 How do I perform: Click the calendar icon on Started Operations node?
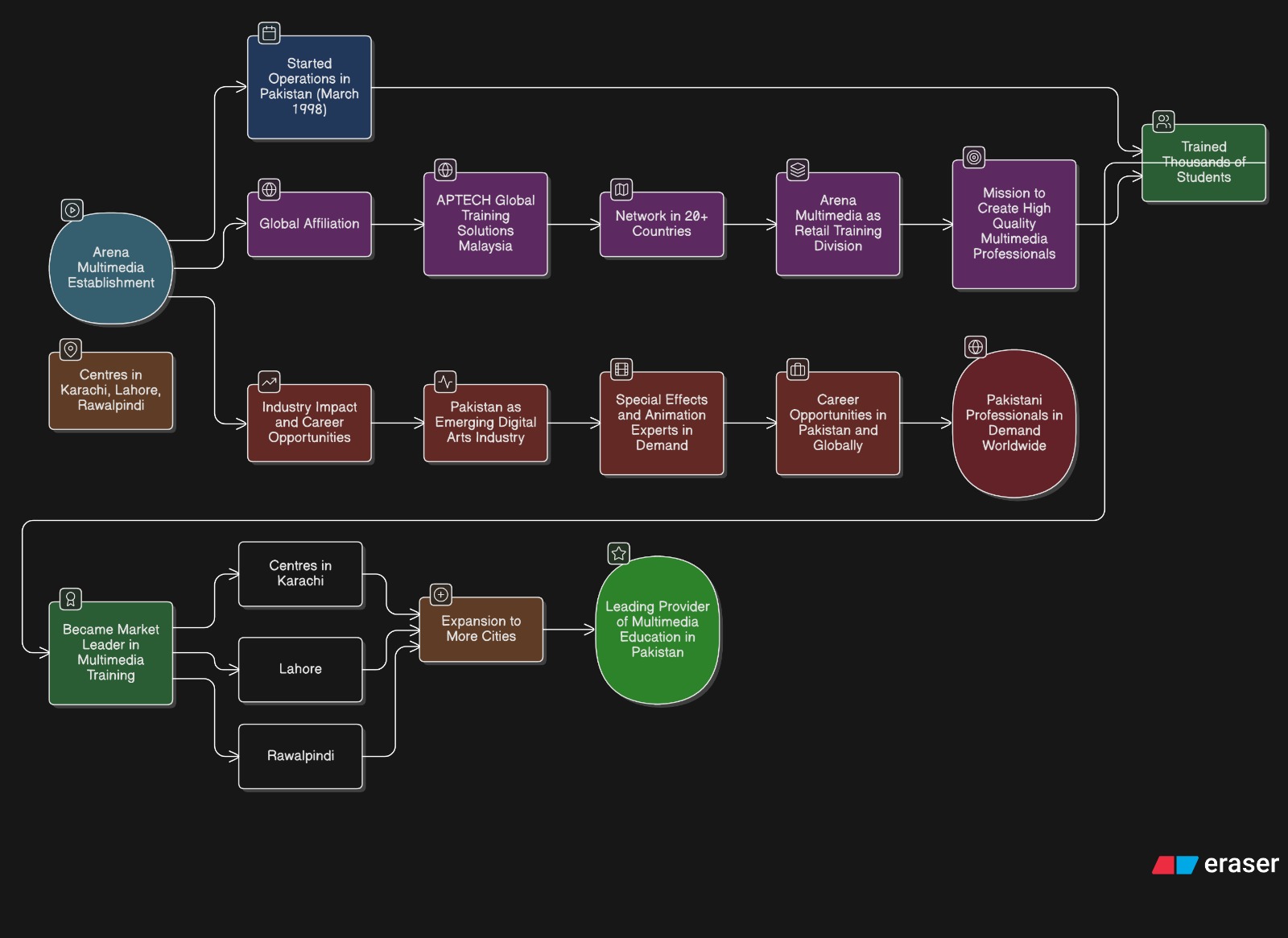tap(269, 33)
